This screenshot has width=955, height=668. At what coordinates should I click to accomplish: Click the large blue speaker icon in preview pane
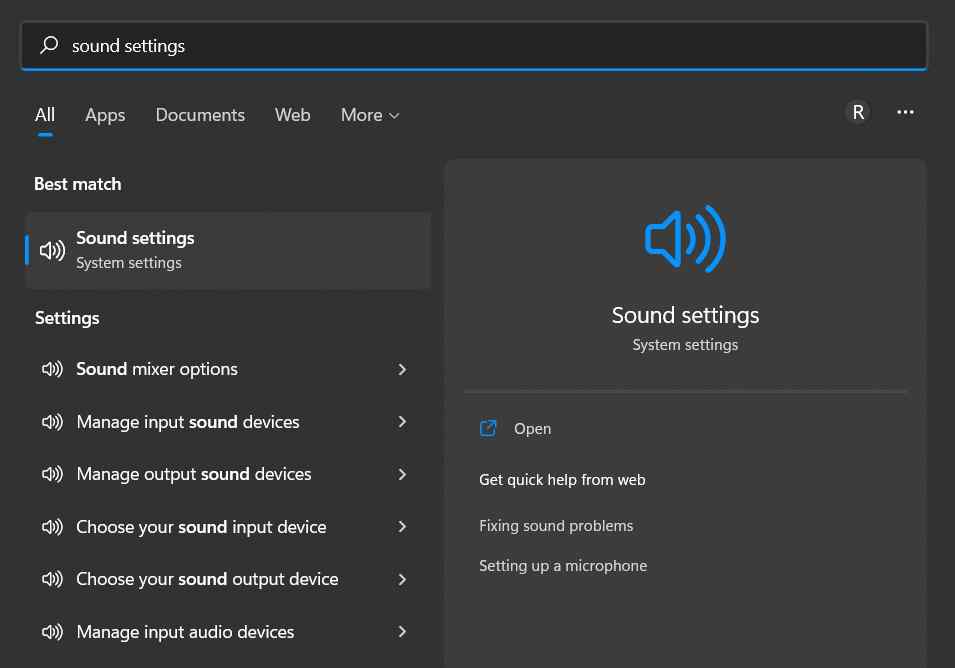point(685,239)
